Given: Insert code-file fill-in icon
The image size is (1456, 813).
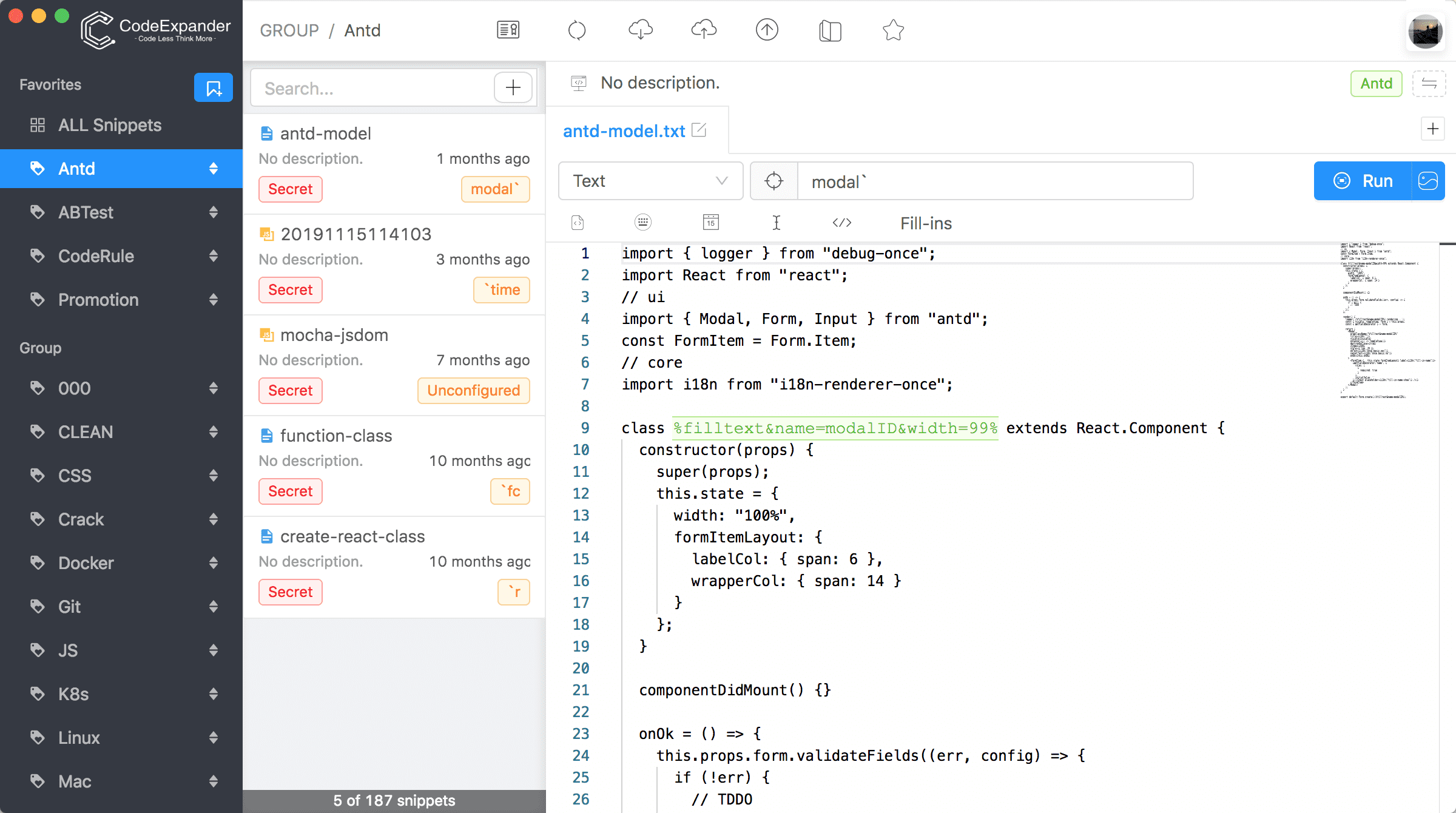Looking at the screenshot, I should click(x=578, y=223).
